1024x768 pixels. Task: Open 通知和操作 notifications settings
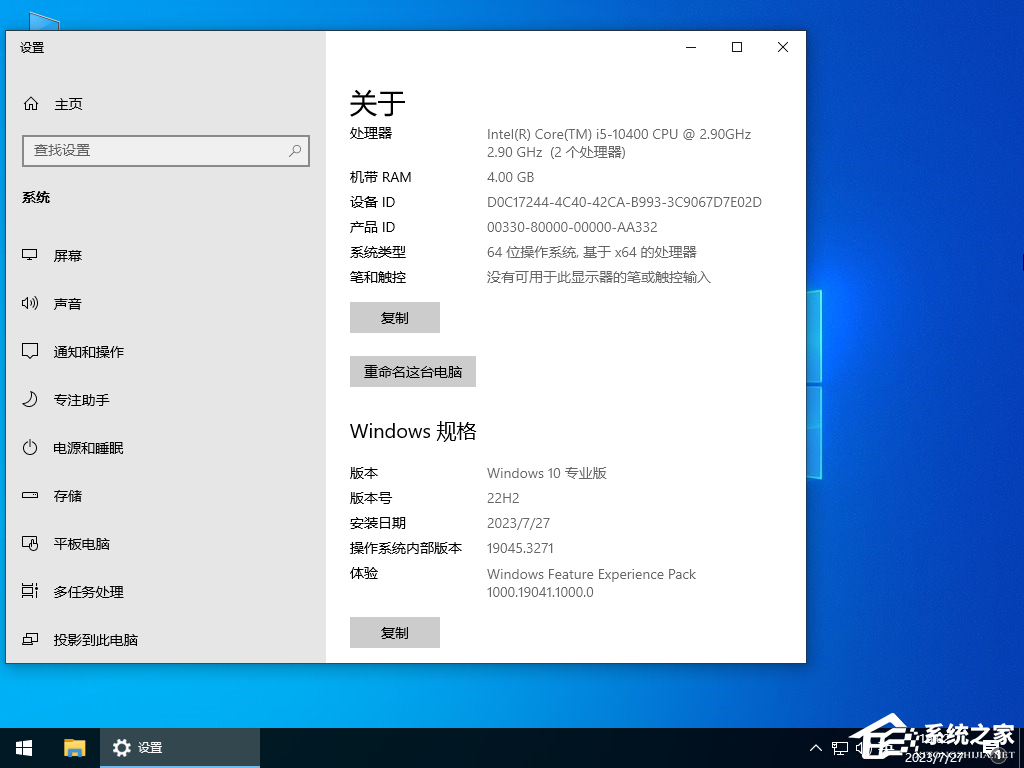tap(88, 351)
